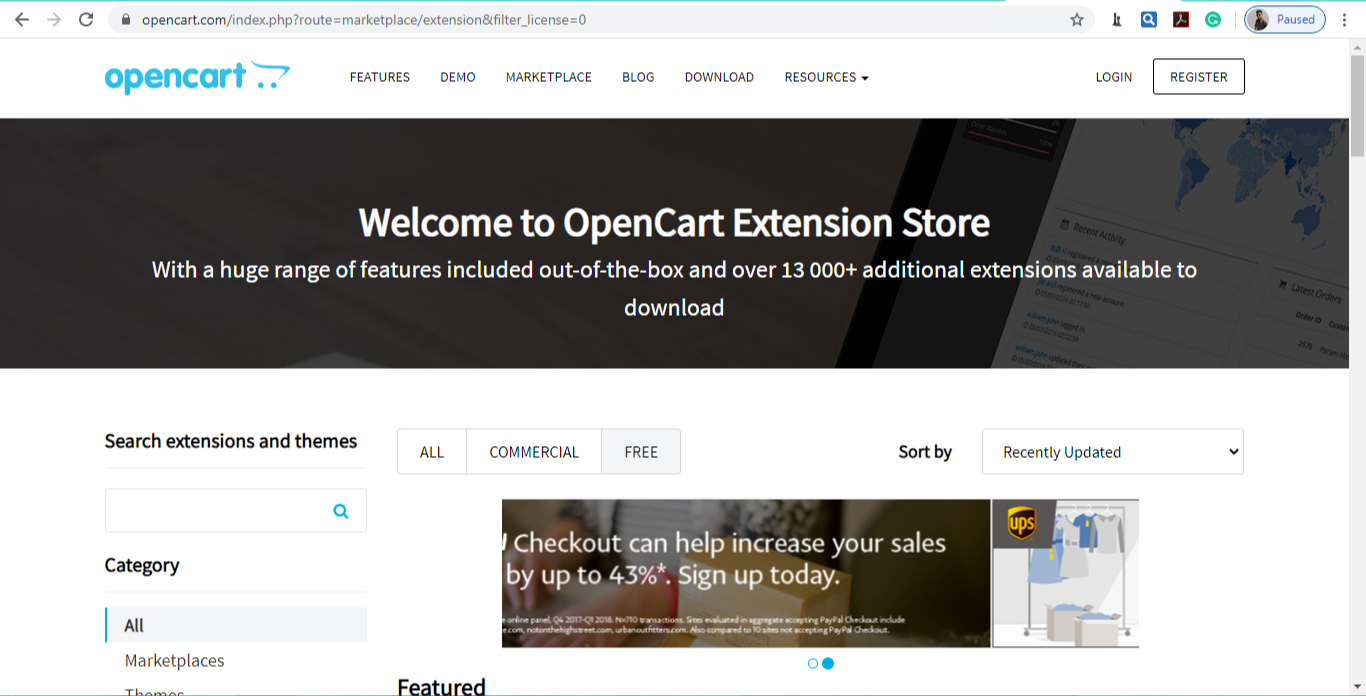The height and width of the screenshot is (696, 1366).
Task: Open the DEMO nav item
Action: click(x=458, y=77)
